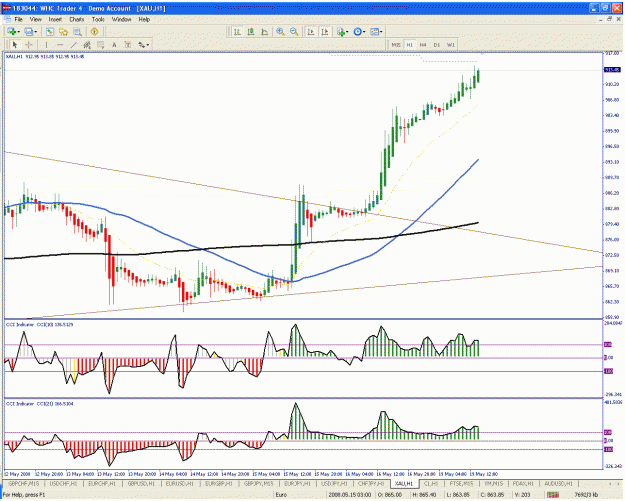Click the upper CCI Indicator label
The height and width of the screenshot is (501, 625).
pos(39,325)
